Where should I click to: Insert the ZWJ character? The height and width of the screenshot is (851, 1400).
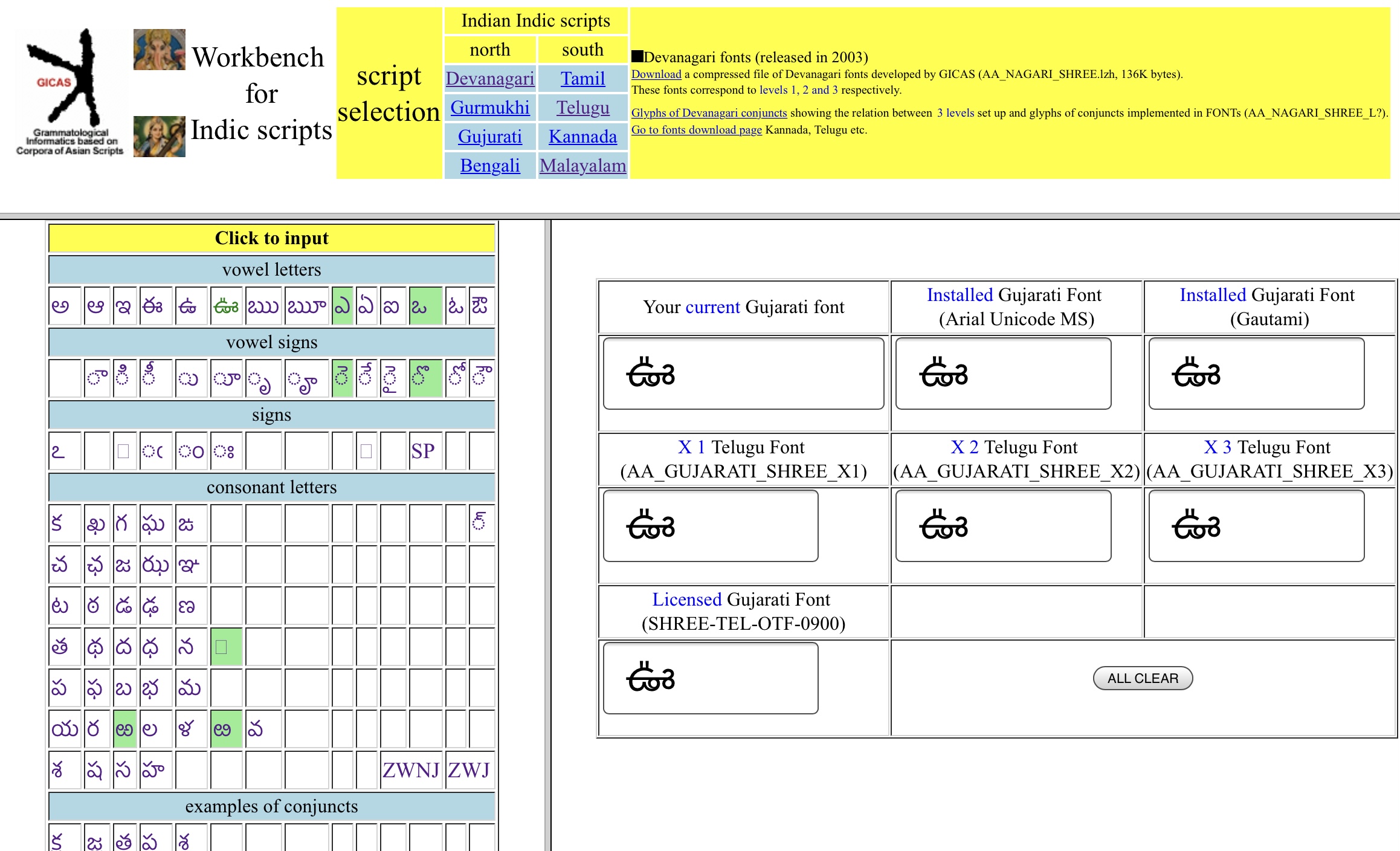[469, 770]
